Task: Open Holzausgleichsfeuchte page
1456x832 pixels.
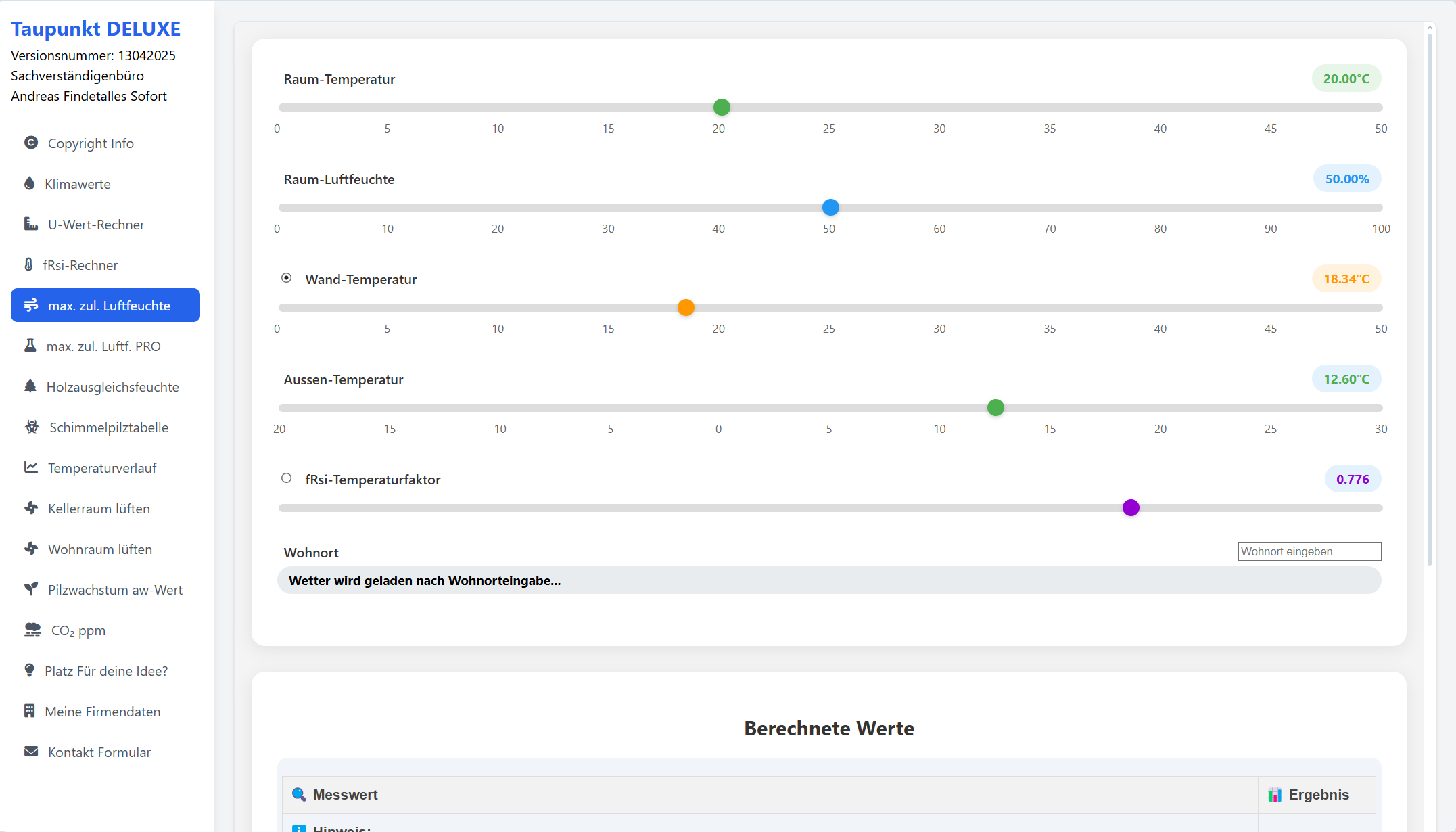Action: [105, 386]
